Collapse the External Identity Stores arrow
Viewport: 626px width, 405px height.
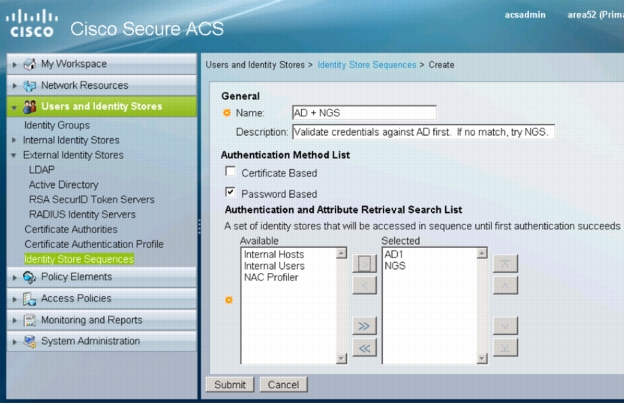(14, 155)
